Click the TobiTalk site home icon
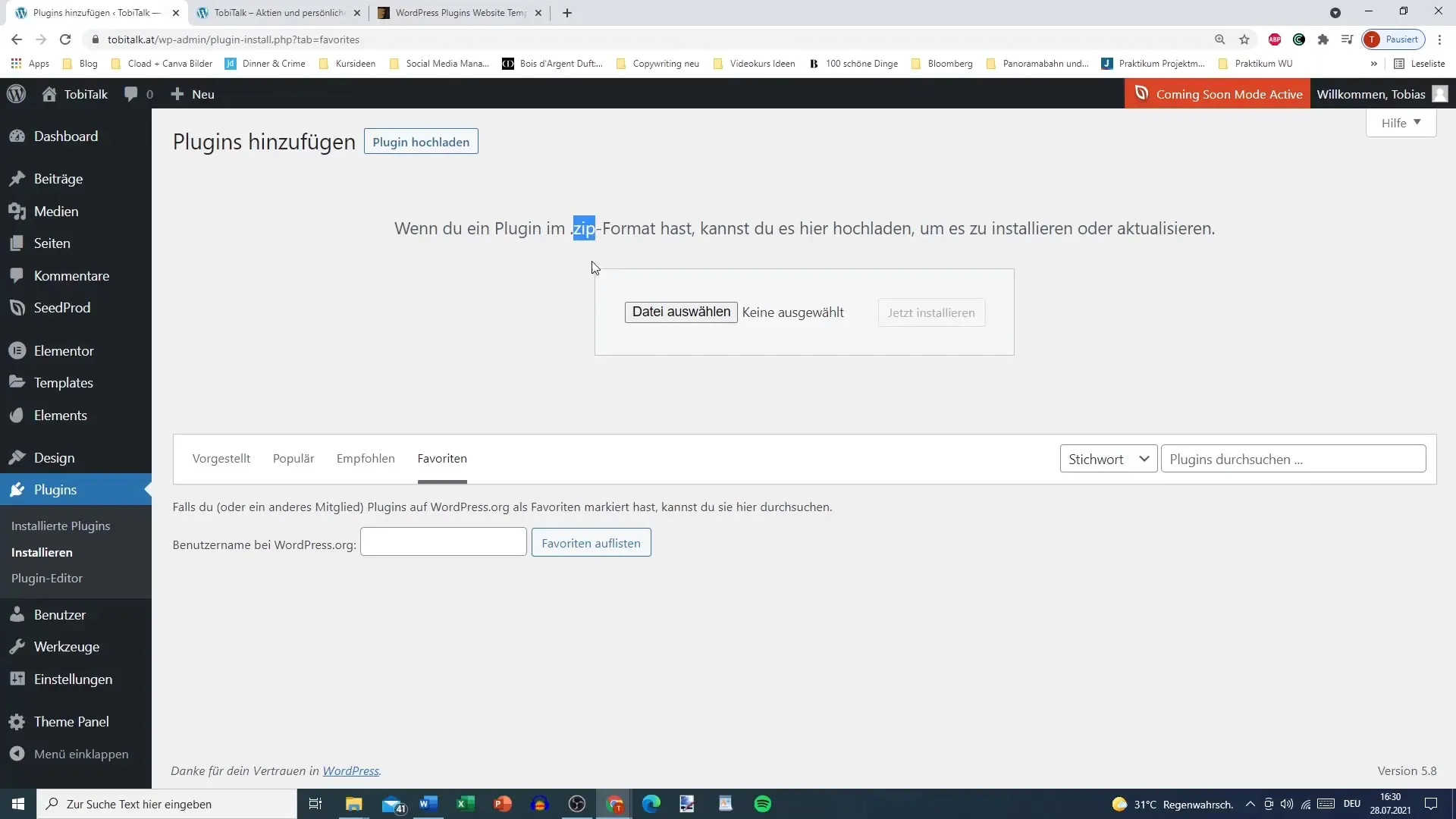The width and height of the screenshot is (1456, 819). (48, 94)
